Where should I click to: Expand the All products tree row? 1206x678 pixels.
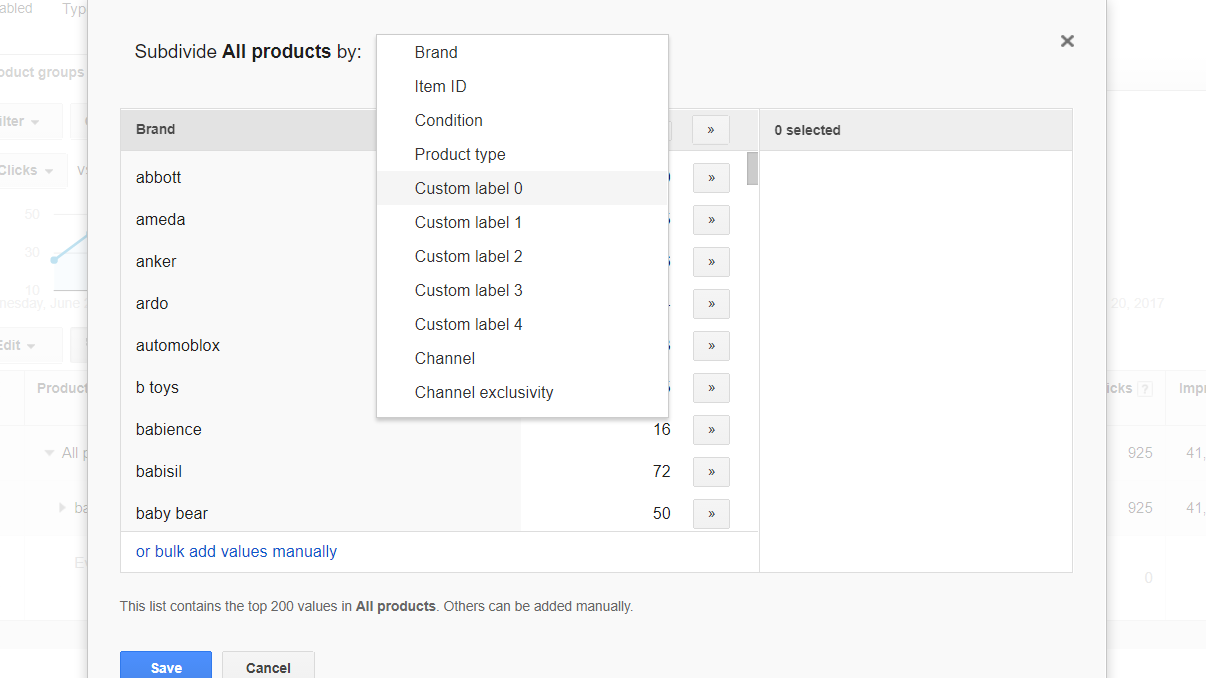click(x=50, y=453)
